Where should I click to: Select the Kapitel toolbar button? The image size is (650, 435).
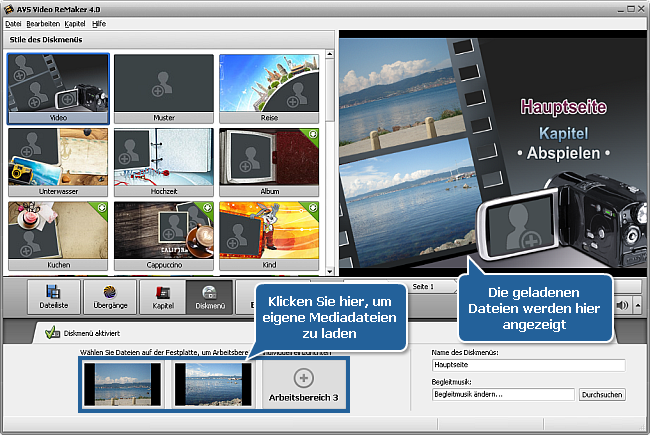pyautogui.click(x=162, y=297)
